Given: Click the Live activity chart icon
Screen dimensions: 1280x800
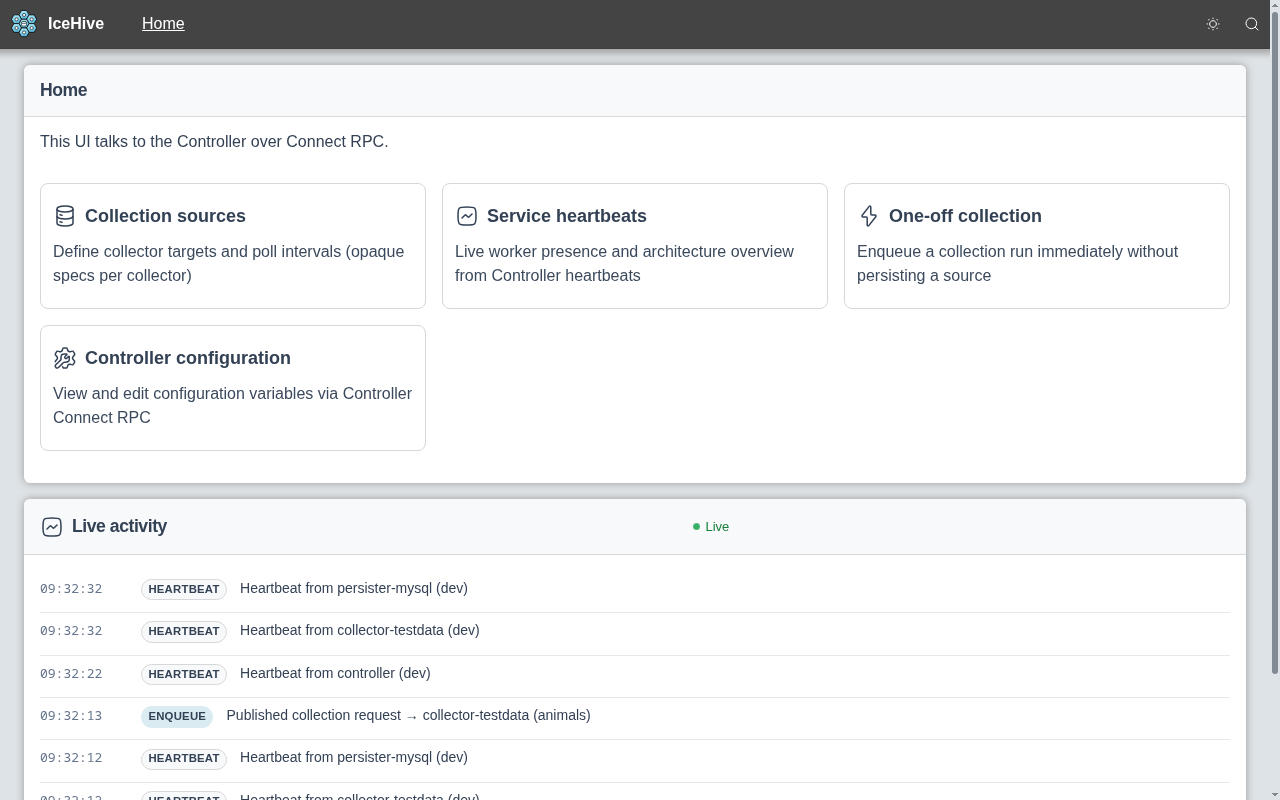Looking at the screenshot, I should pos(52,527).
